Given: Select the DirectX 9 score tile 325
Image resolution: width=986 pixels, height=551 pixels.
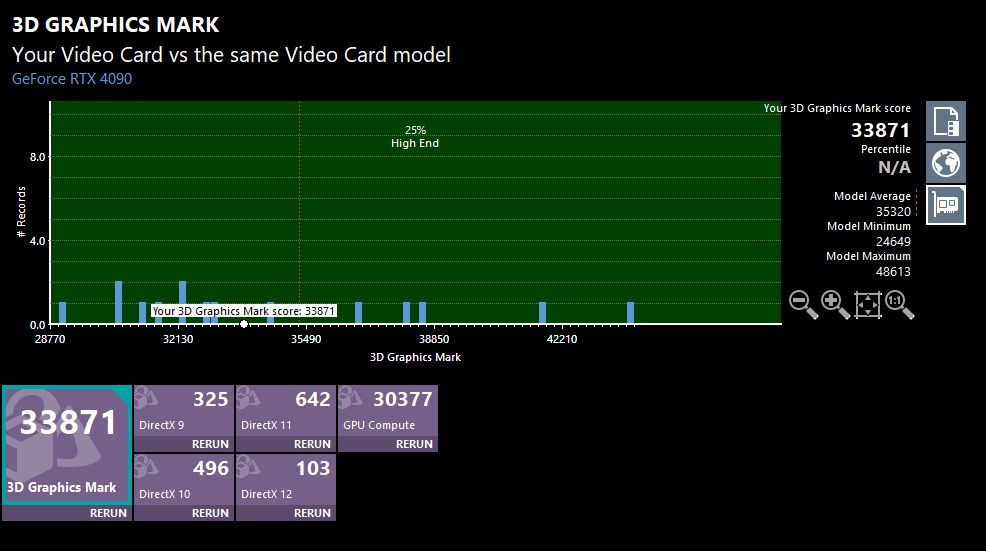Looking at the screenshot, I should click(184, 411).
